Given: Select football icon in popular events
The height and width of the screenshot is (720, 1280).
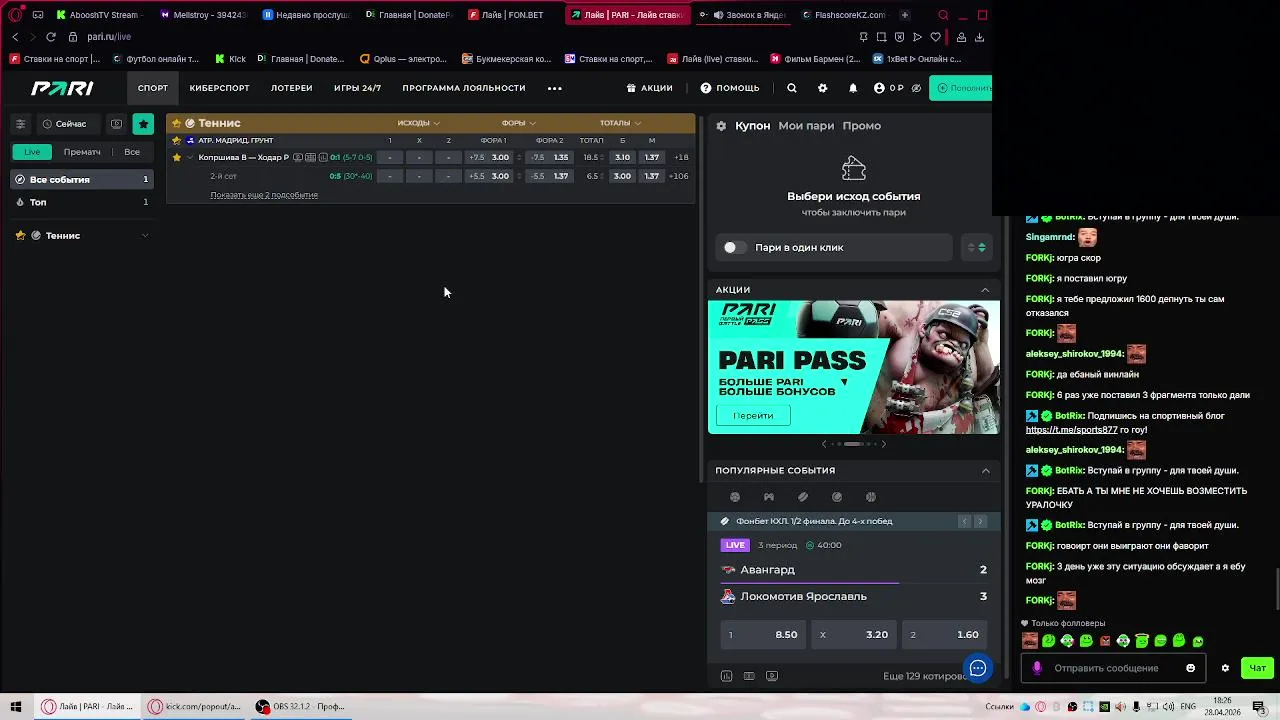Looking at the screenshot, I should [x=735, y=497].
